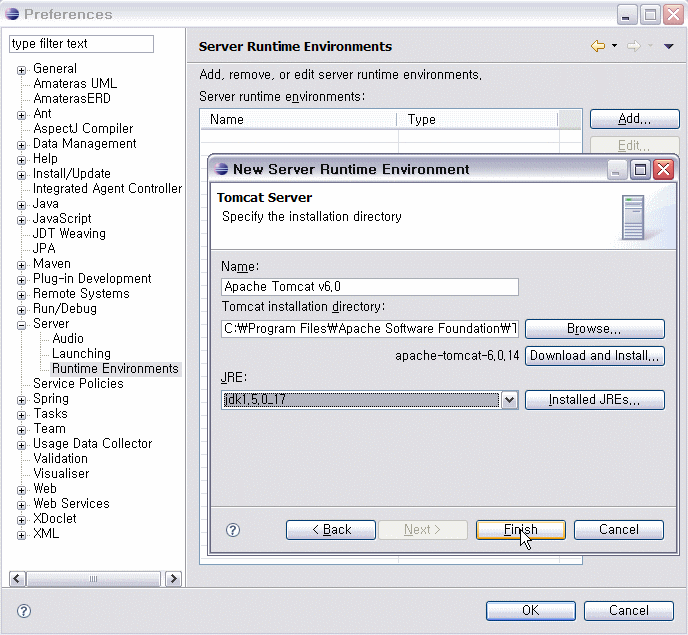The height and width of the screenshot is (635, 688).
Task: Expand the General preferences node
Action: click(x=21, y=69)
